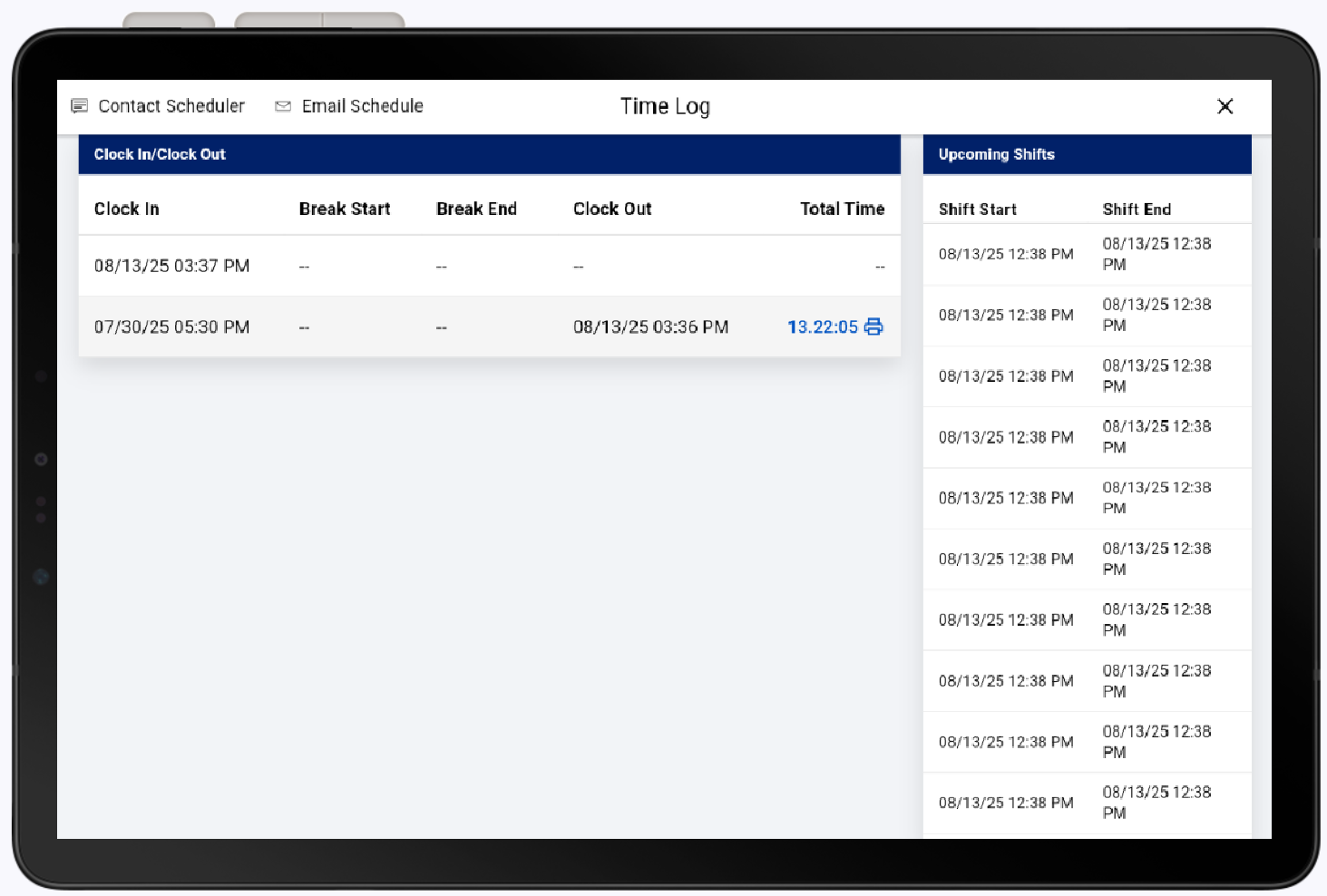
Task: Sort by the Clock Out column
Action: pos(612,209)
